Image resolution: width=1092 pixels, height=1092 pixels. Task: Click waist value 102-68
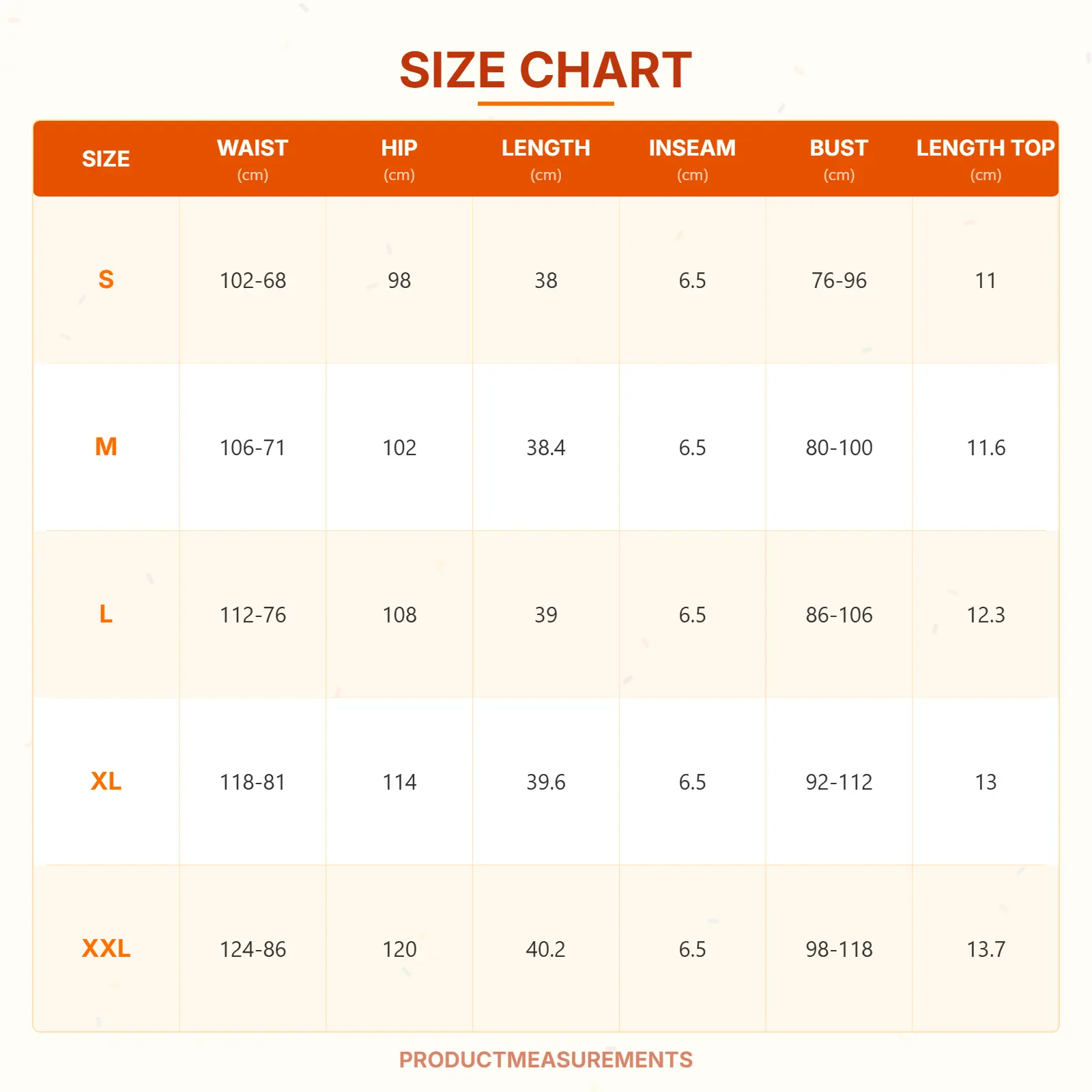pyautogui.click(x=253, y=281)
